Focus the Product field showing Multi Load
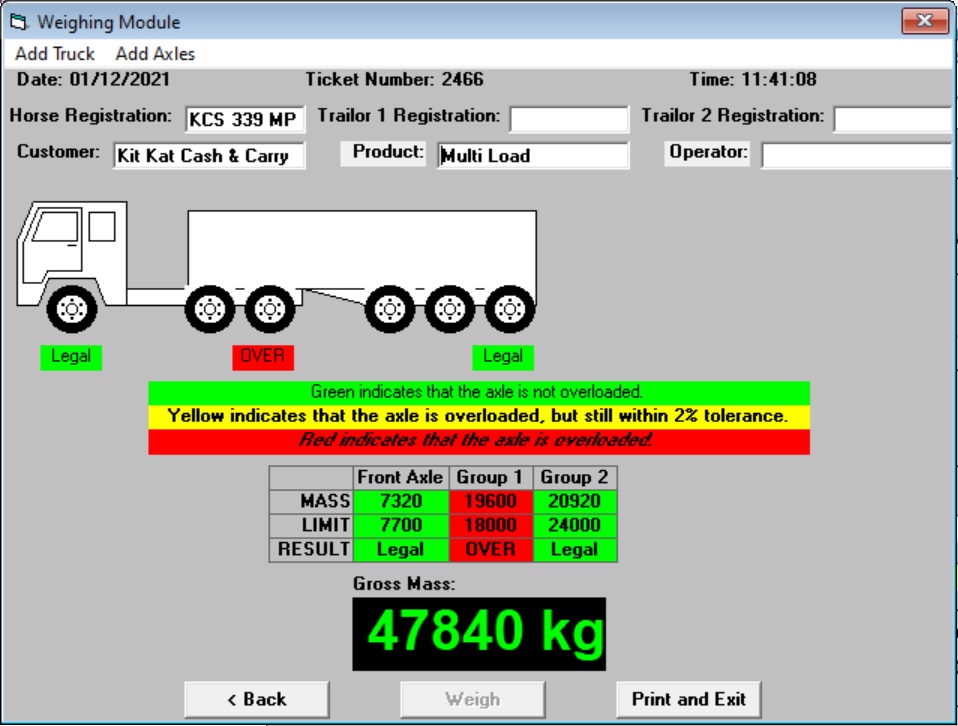Image resolution: width=958 pixels, height=726 pixels. [x=533, y=156]
